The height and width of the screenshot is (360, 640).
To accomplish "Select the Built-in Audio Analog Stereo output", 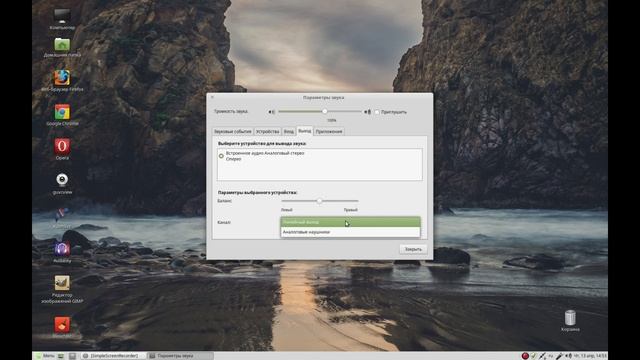I will [x=320, y=156].
